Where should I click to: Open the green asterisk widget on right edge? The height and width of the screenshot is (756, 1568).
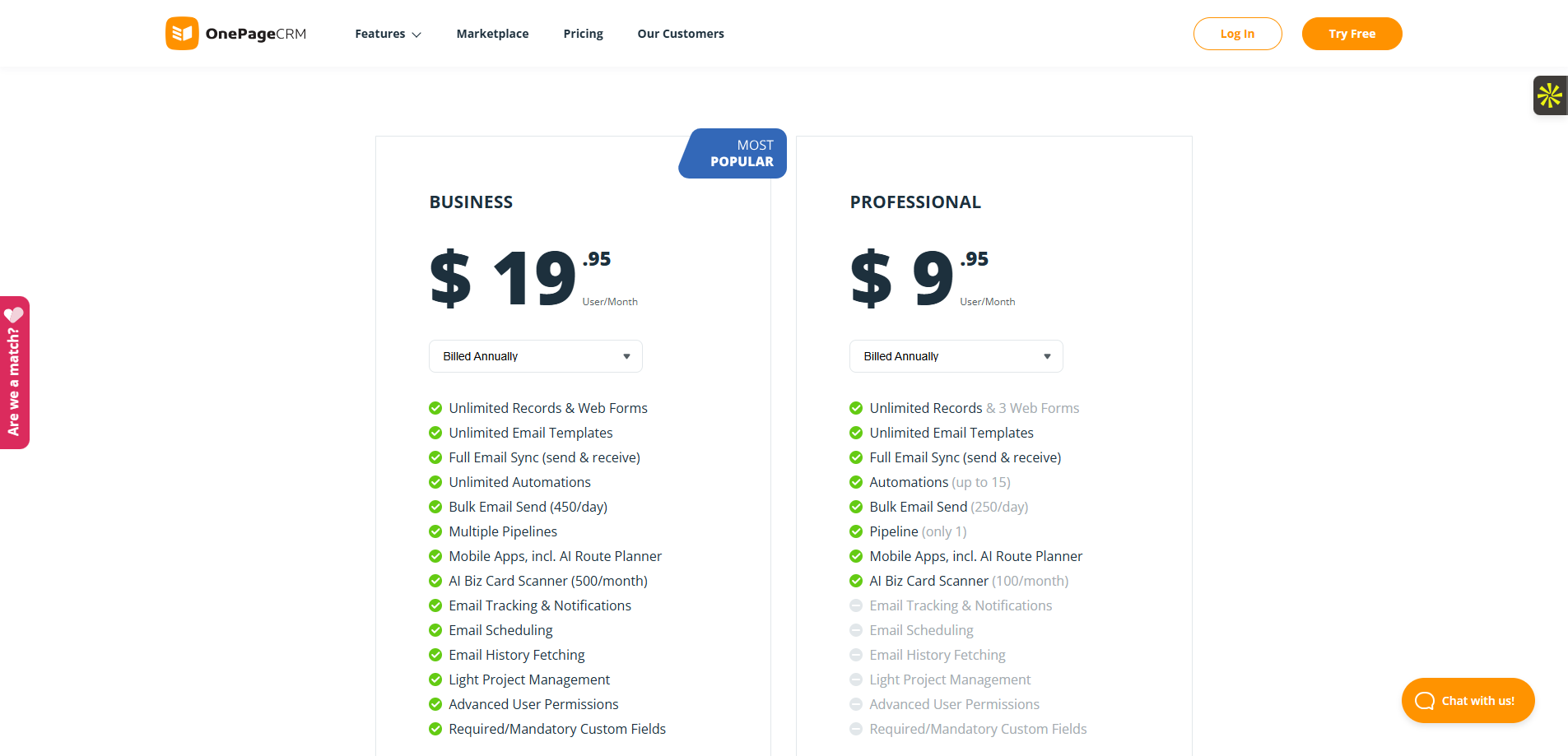click(x=1549, y=95)
